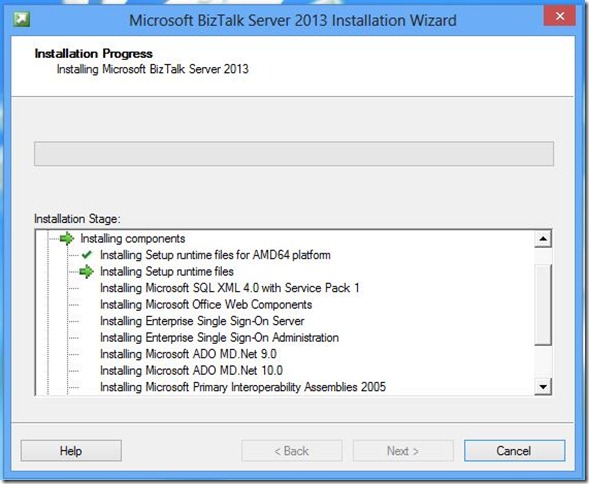Click the Installation Stage label

click(77, 219)
